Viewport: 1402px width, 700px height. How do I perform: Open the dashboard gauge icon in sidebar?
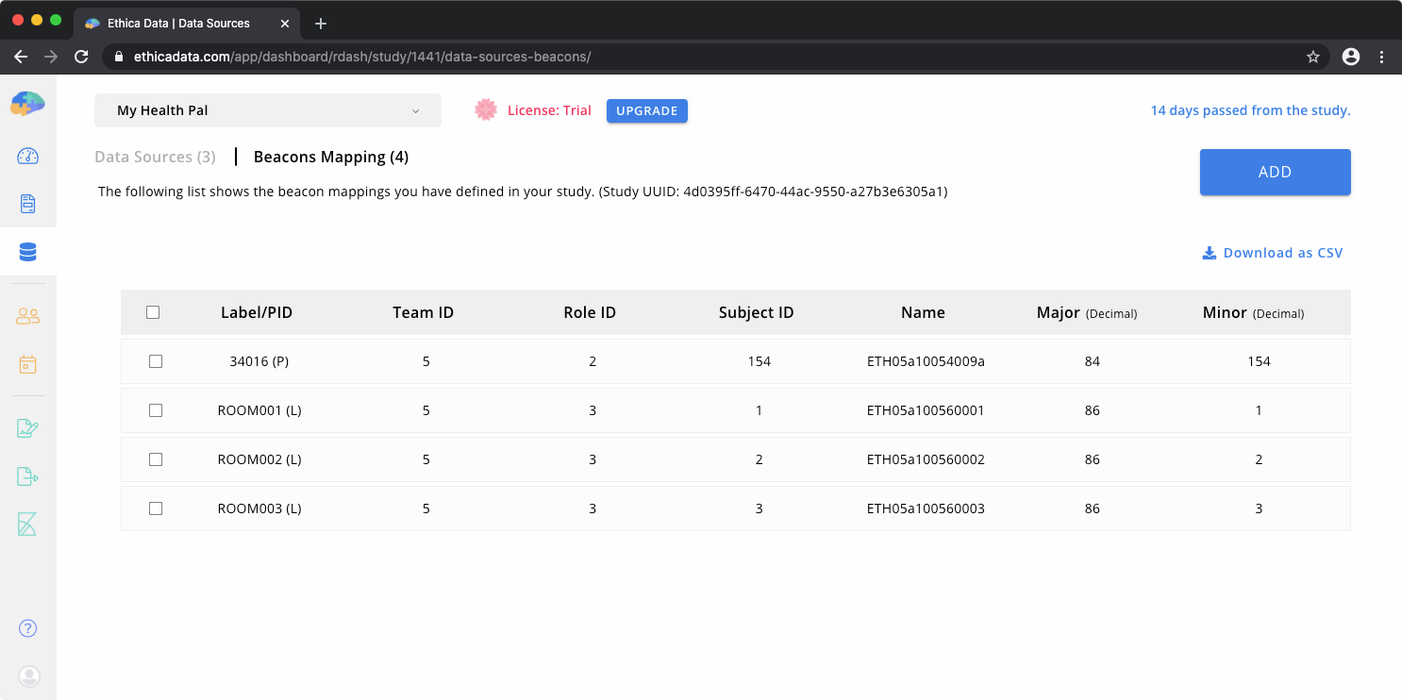click(28, 156)
